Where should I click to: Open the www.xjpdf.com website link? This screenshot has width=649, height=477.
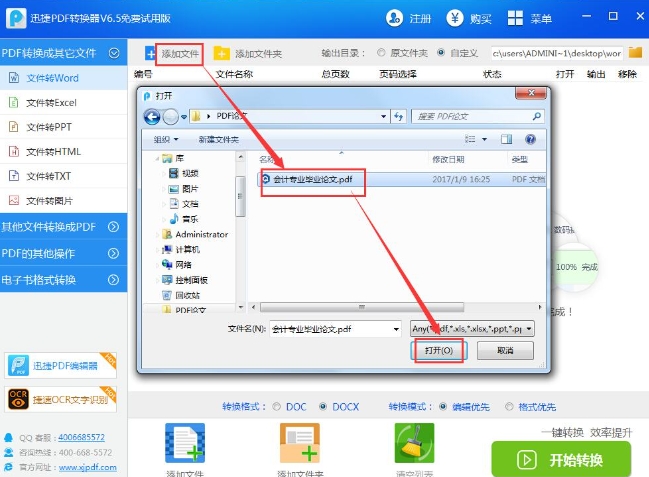(x=87, y=467)
